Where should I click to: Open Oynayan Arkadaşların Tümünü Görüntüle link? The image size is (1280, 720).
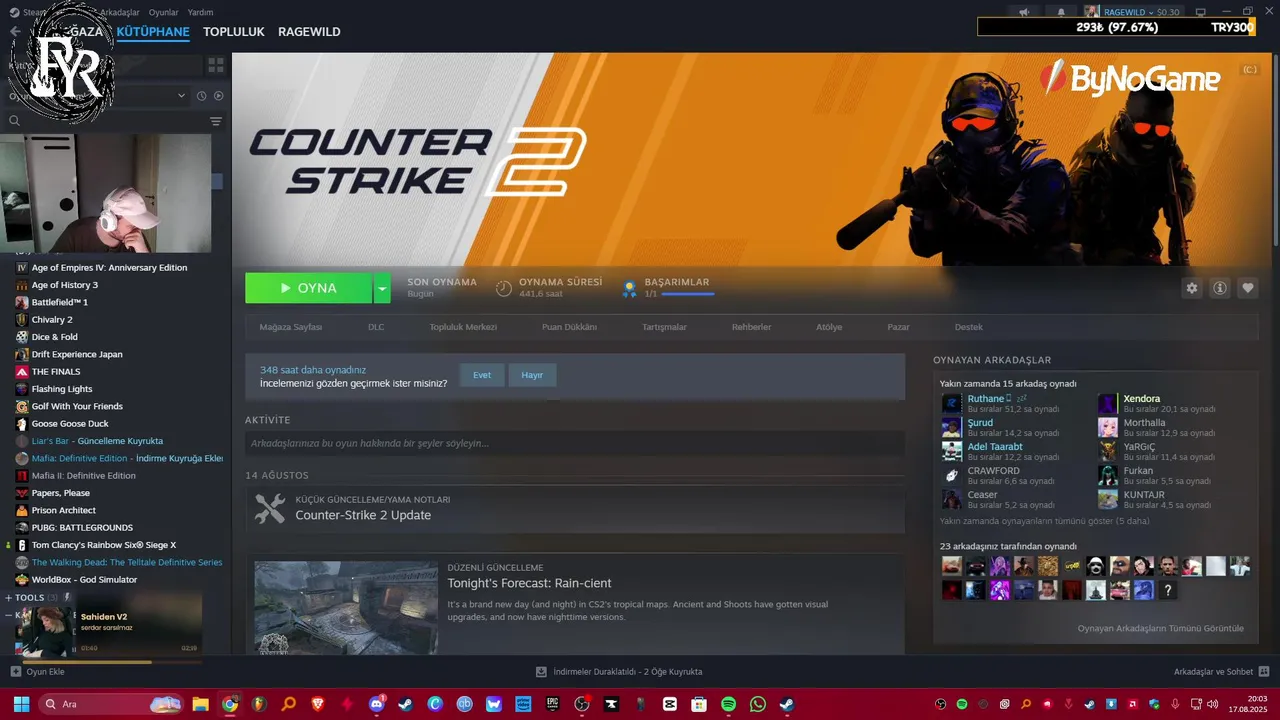(1160, 628)
